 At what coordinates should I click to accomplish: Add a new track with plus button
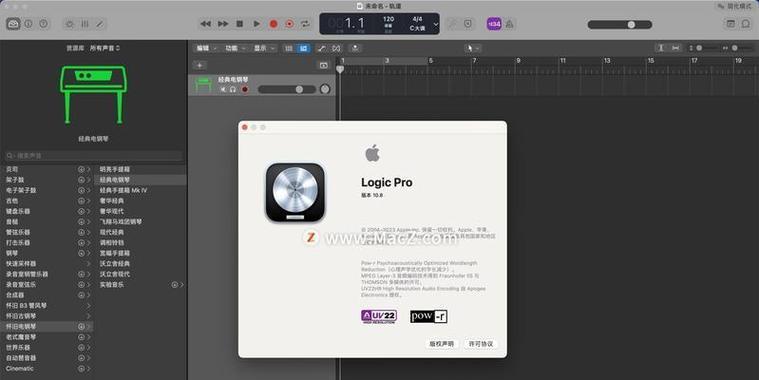tap(199, 65)
